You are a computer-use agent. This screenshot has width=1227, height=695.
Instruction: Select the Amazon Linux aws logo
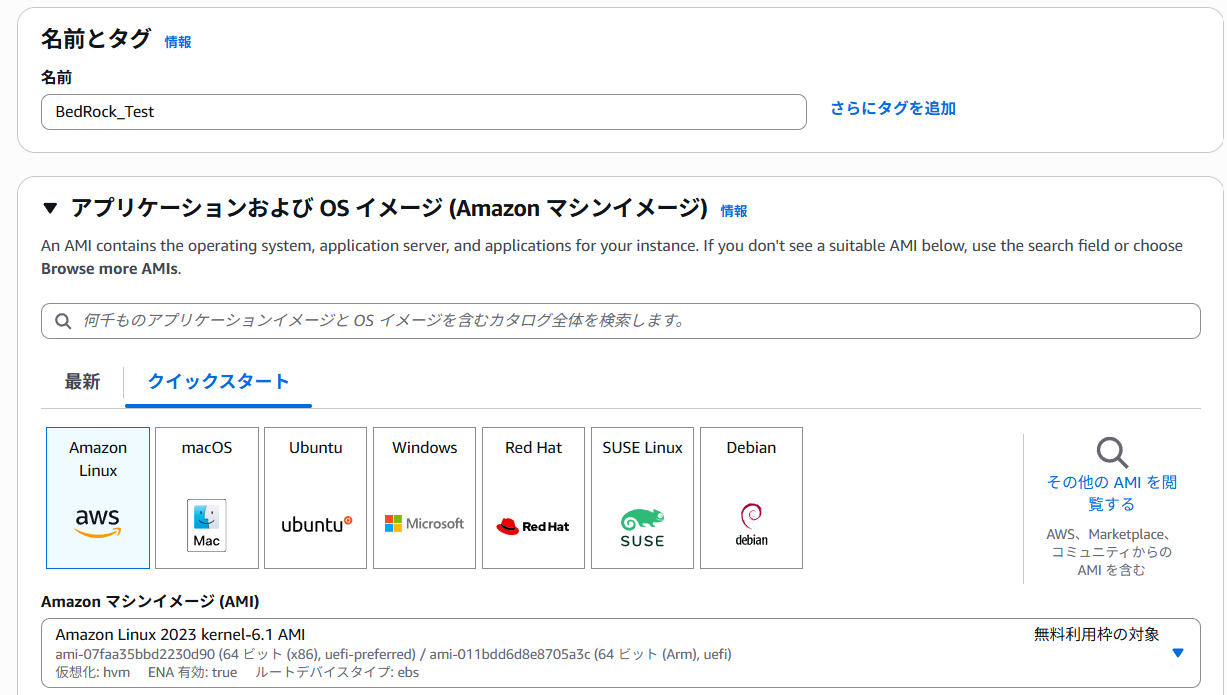(97, 521)
